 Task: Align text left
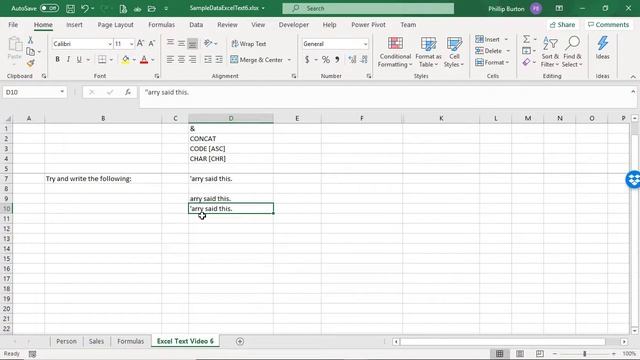tap(170, 60)
